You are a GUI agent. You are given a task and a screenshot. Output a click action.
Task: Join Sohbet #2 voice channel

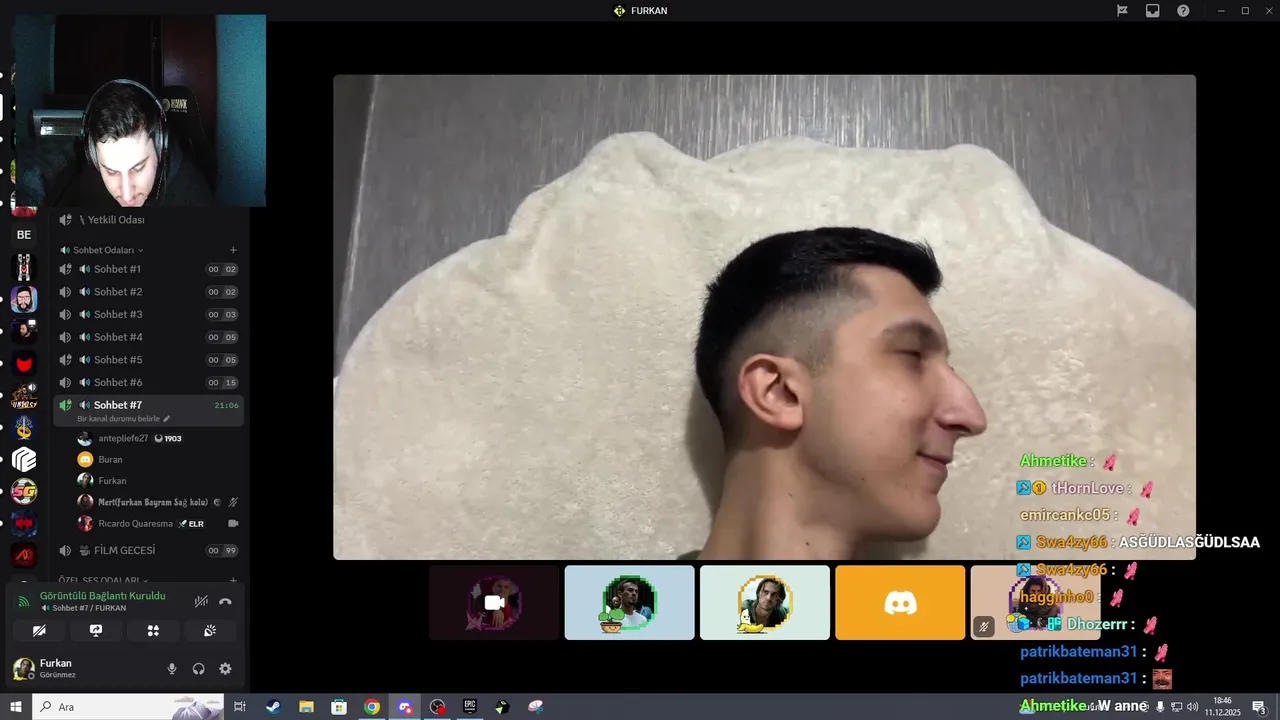tap(148, 292)
